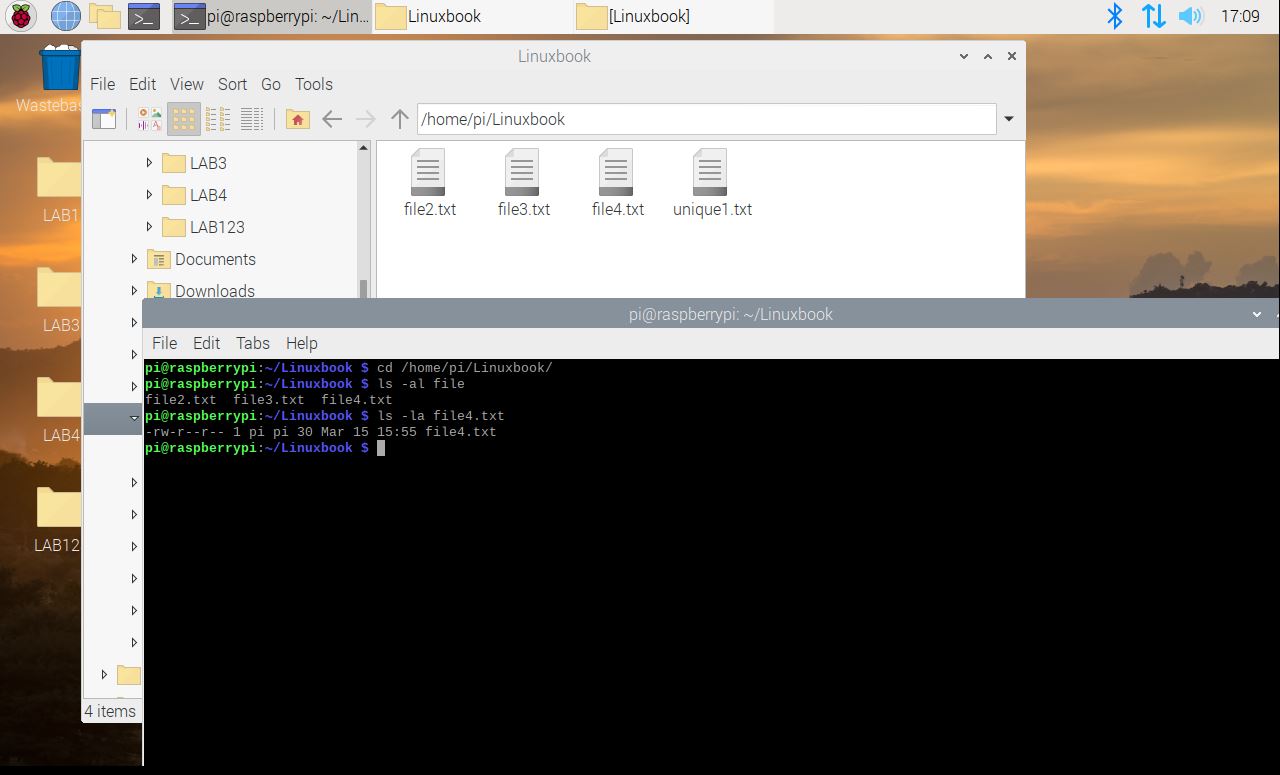Open a new file manager window
Viewport: 1280px width, 775px height.
104,118
